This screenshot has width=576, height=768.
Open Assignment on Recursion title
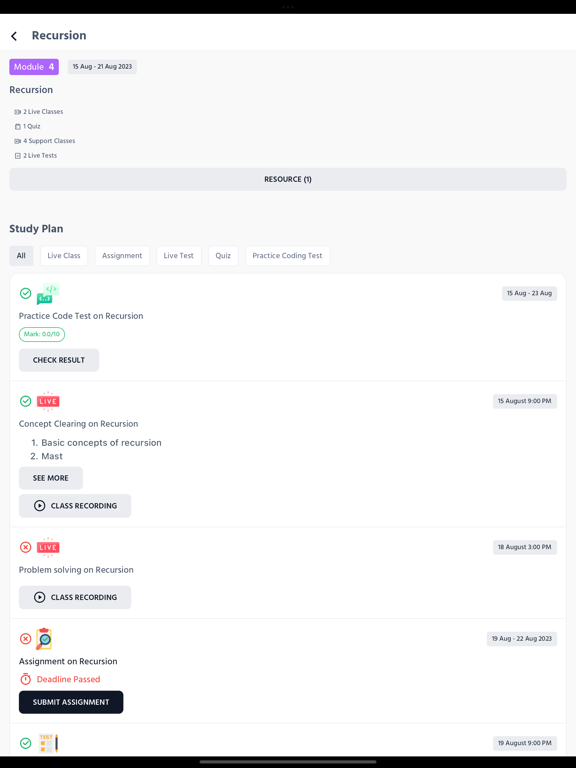68,661
